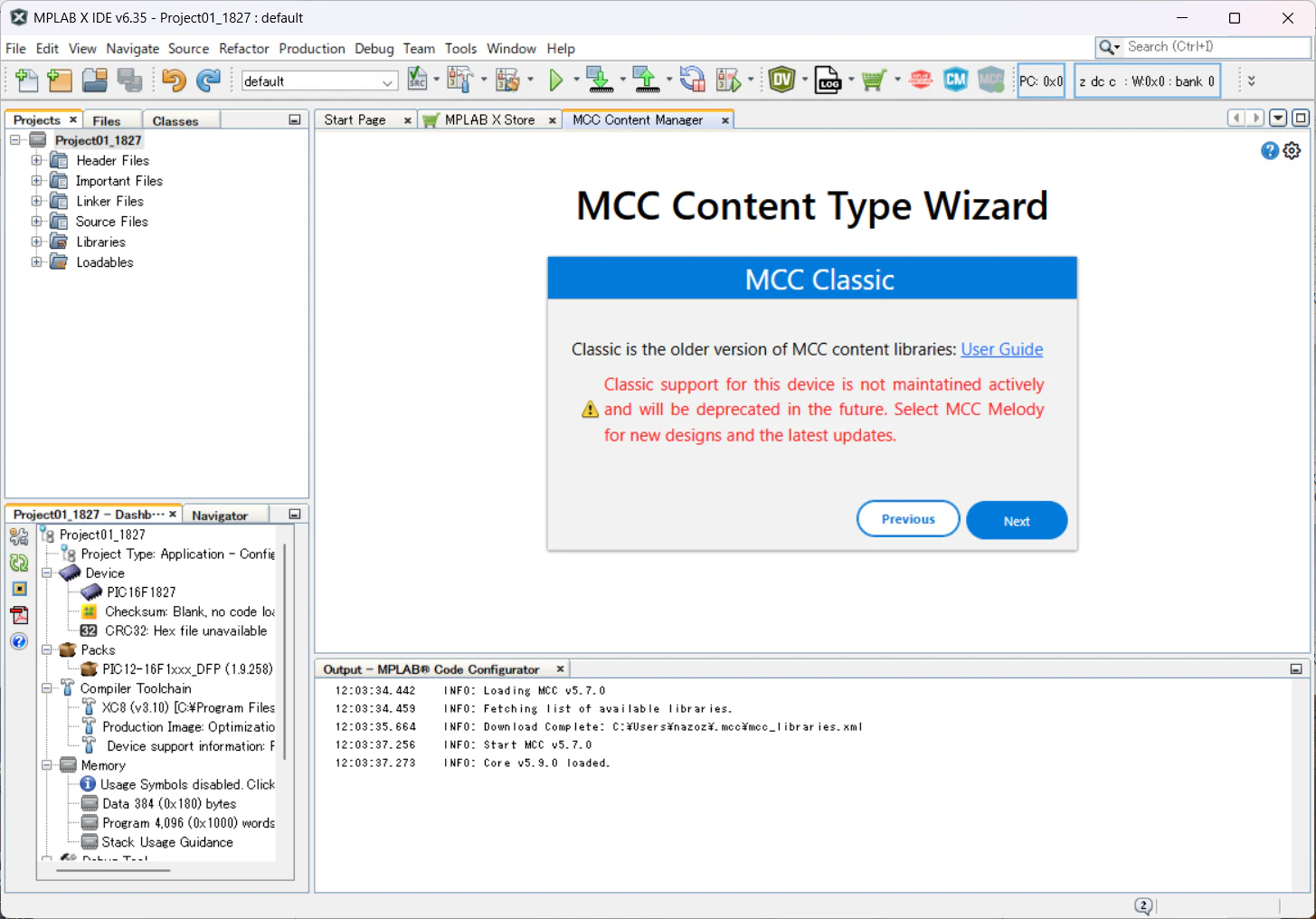1316x919 pixels.
Task: Collapse the Project01_1827 project tree node
Action: (15, 140)
